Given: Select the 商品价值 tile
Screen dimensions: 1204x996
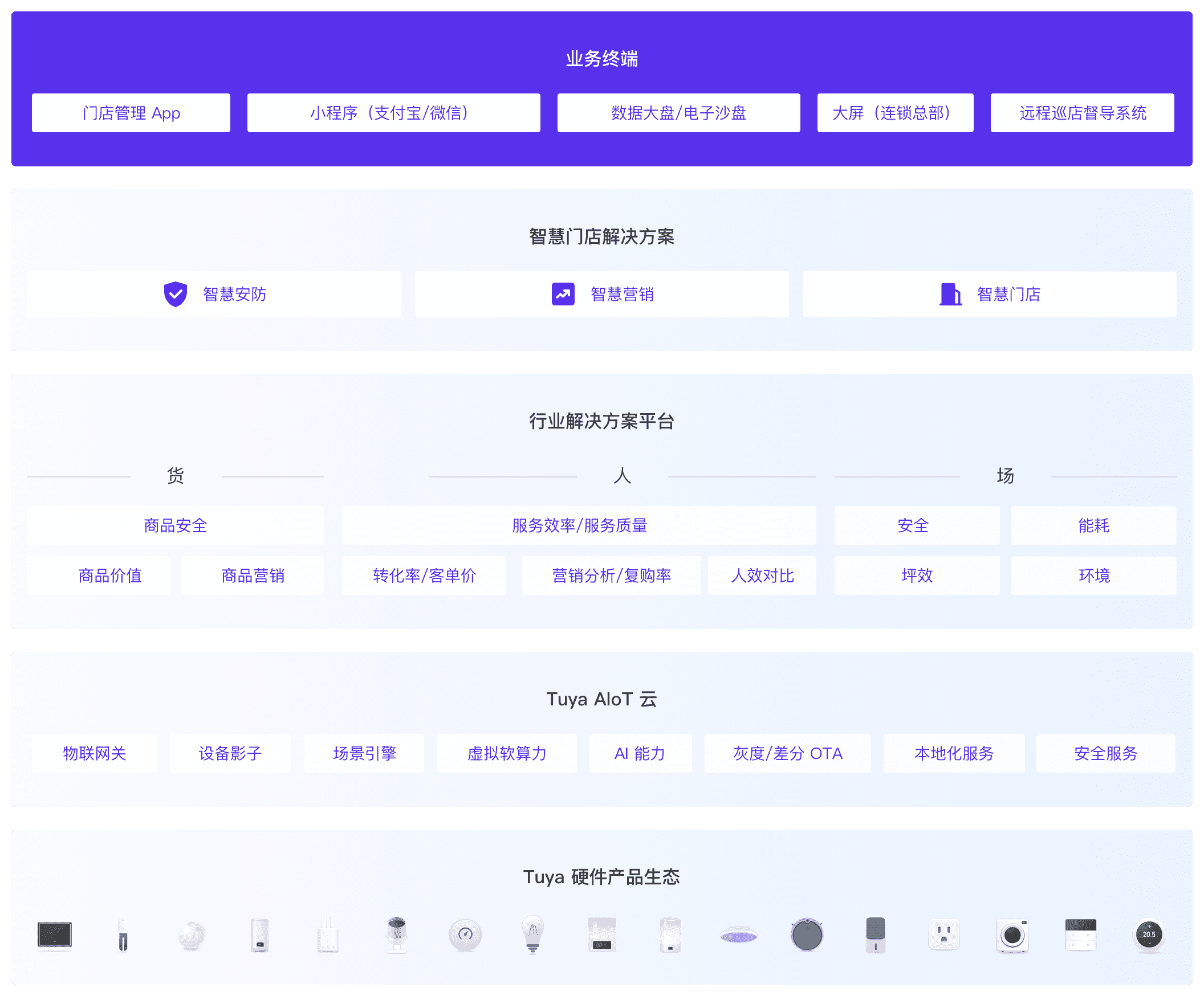Looking at the screenshot, I should tap(99, 575).
